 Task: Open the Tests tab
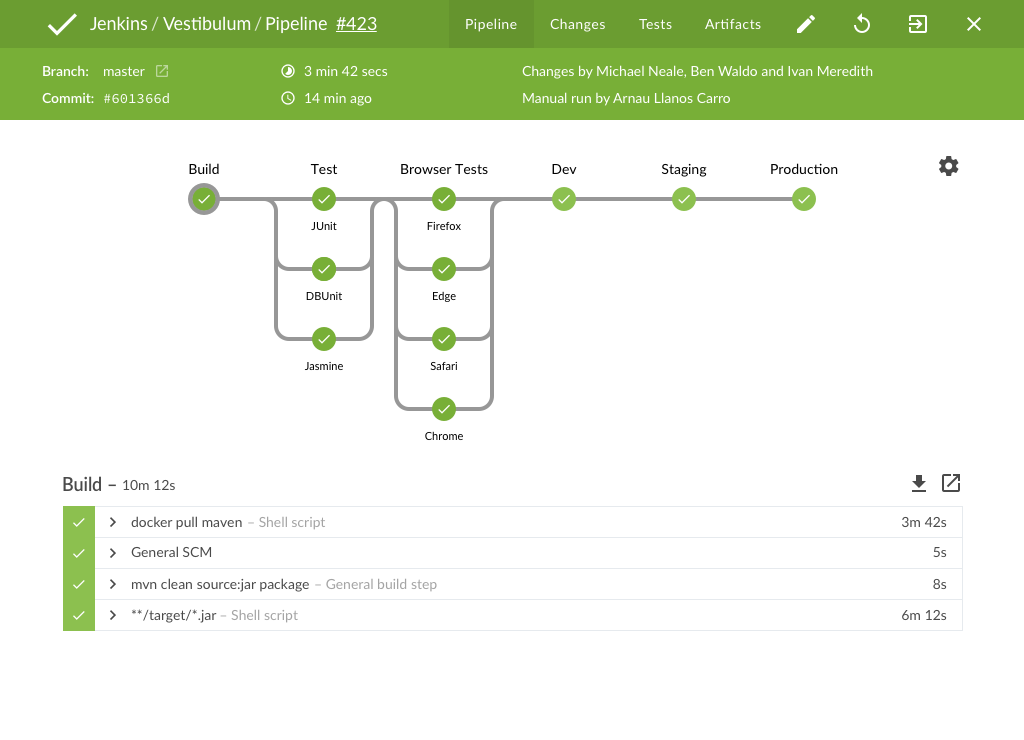pos(655,24)
